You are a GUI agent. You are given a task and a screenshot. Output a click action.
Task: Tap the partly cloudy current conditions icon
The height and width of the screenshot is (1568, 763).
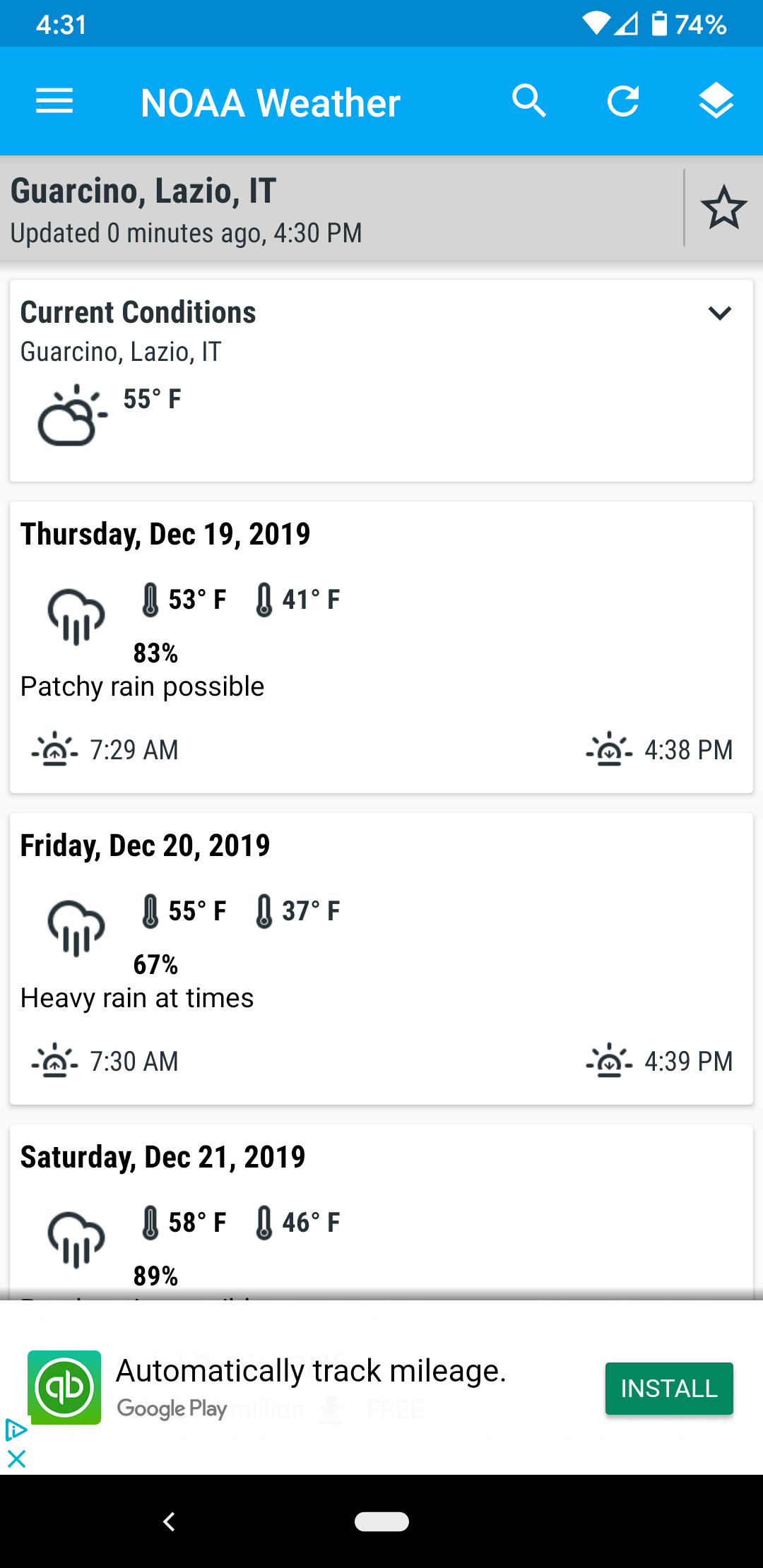point(72,416)
